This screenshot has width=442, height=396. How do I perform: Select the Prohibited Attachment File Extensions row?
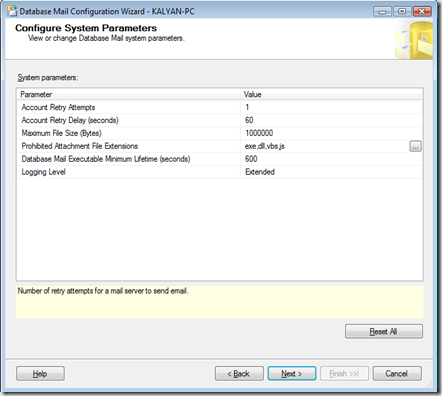click(220, 146)
